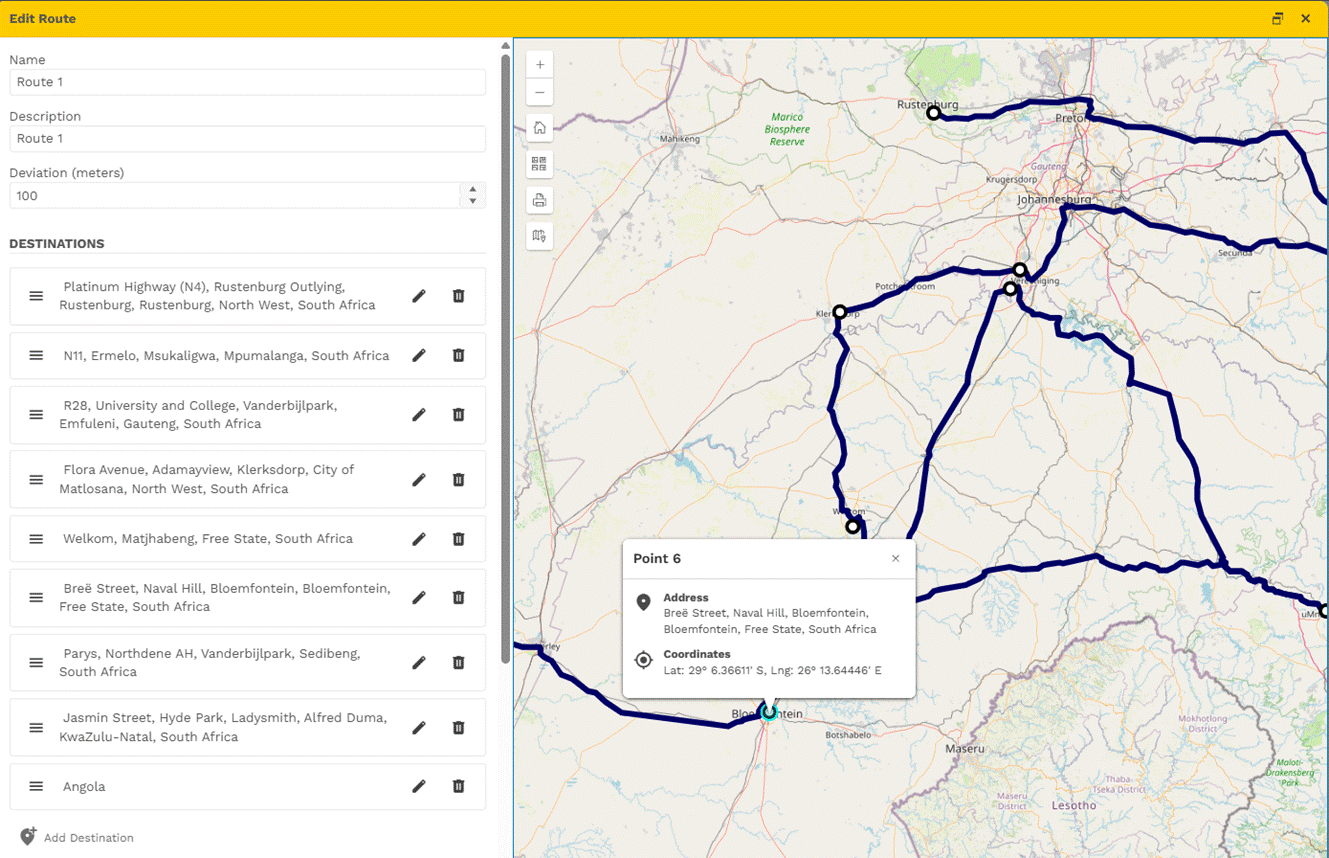Click the 'DESTINATIONS' section heading
1329x858 pixels.
[57, 243]
